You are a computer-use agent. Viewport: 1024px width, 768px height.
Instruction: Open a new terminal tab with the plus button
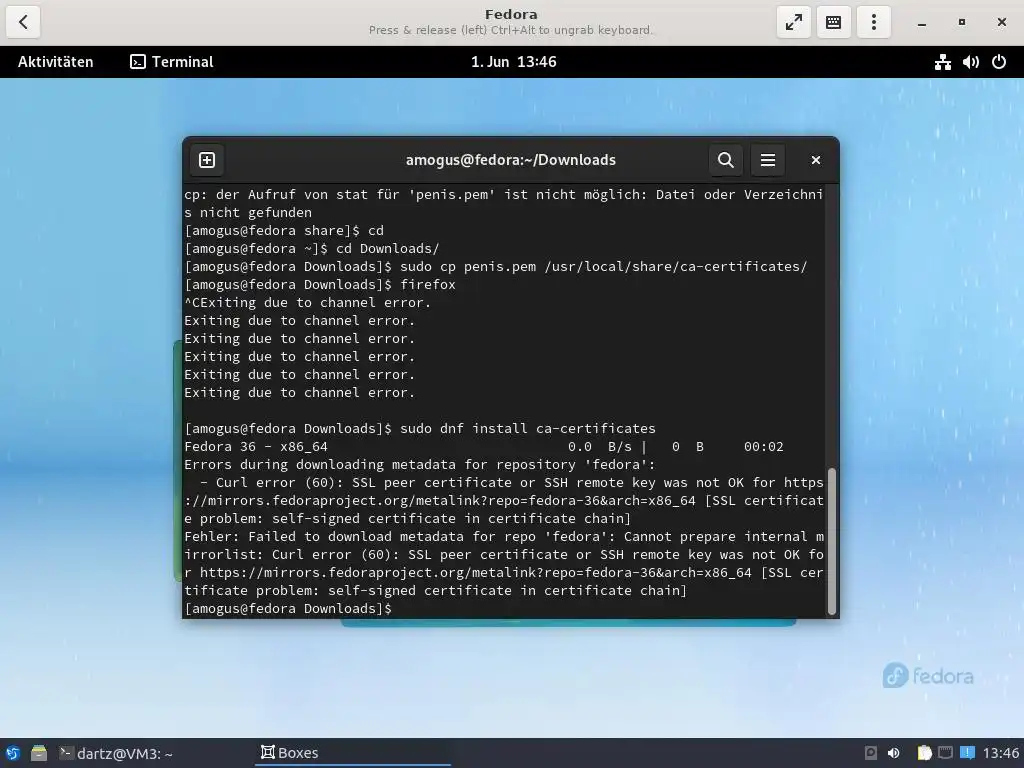[x=207, y=160]
